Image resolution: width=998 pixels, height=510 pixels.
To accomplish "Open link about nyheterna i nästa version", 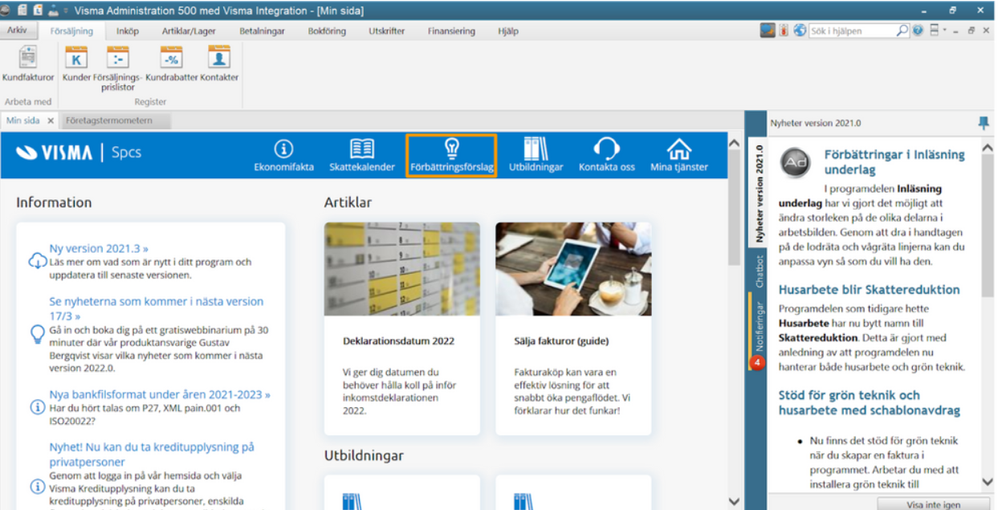I will (x=156, y=308).
